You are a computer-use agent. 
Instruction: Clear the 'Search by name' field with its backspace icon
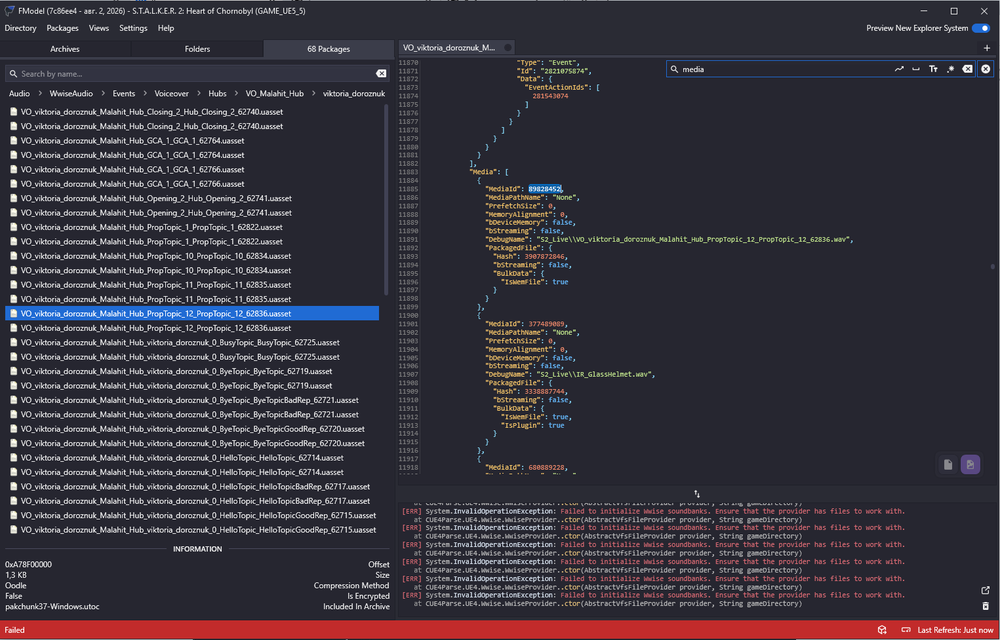(x=381, y=74)
